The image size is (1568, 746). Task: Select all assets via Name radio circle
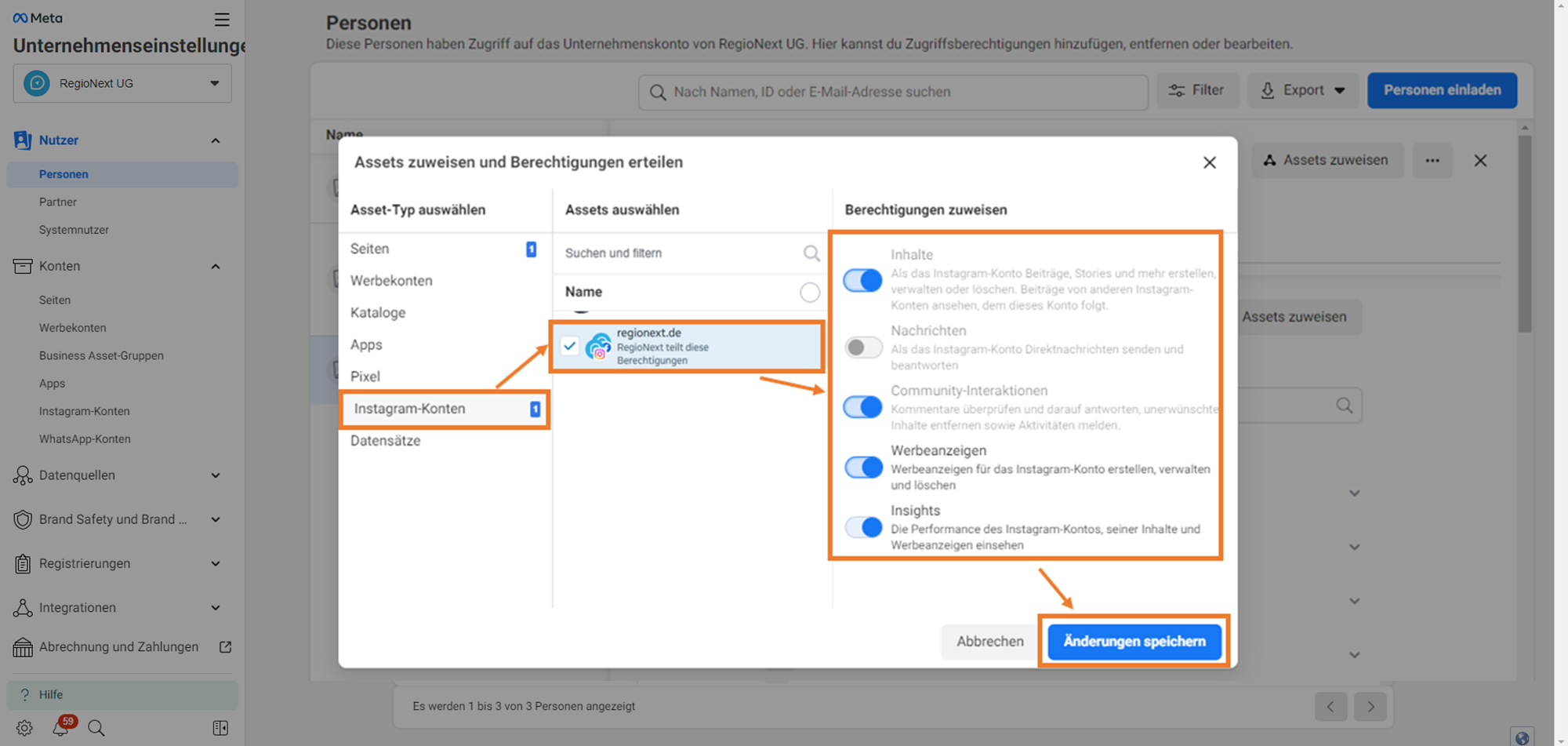click(810, 293)
